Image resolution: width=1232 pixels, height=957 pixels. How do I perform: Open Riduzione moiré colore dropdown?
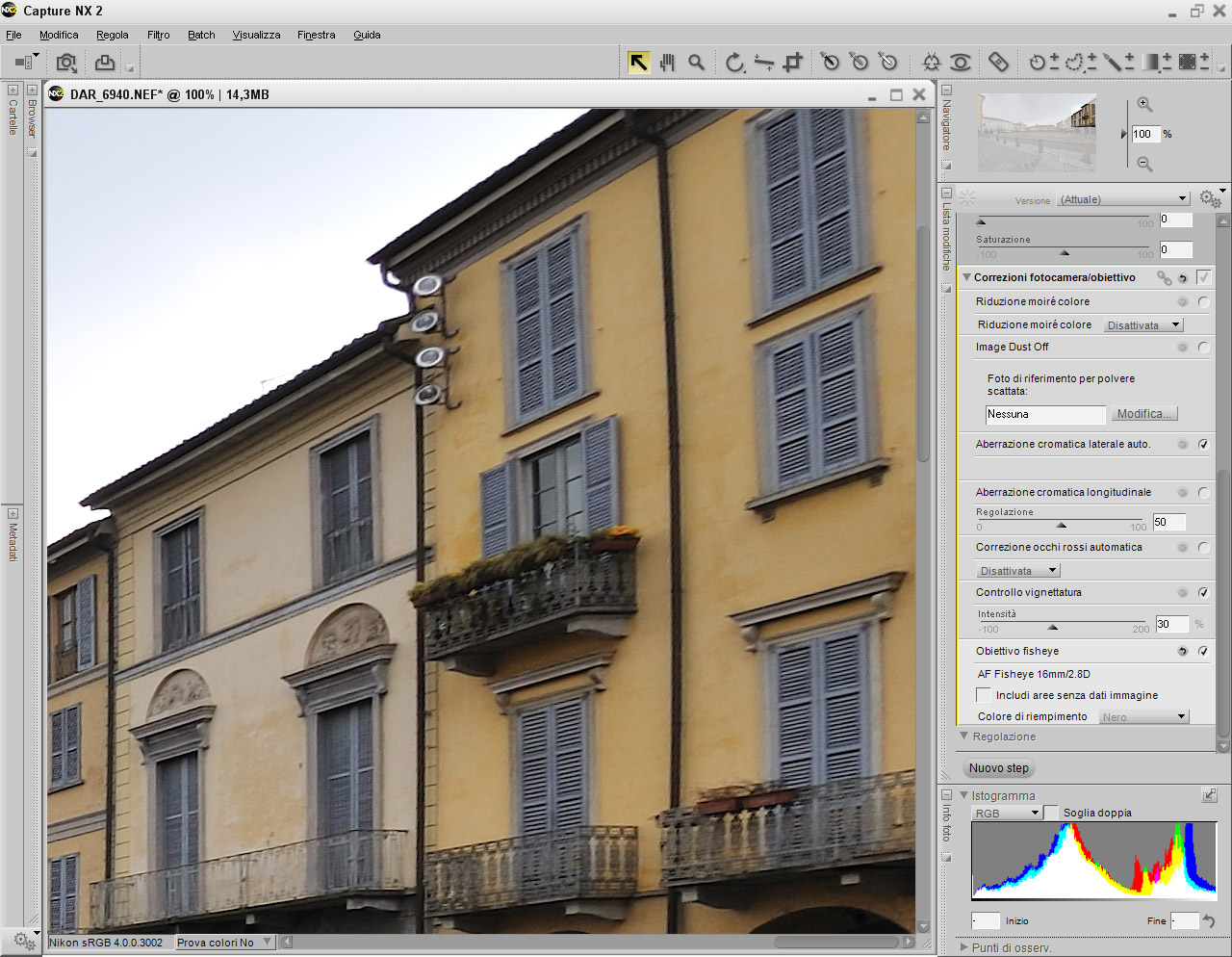pos(1142,325)
